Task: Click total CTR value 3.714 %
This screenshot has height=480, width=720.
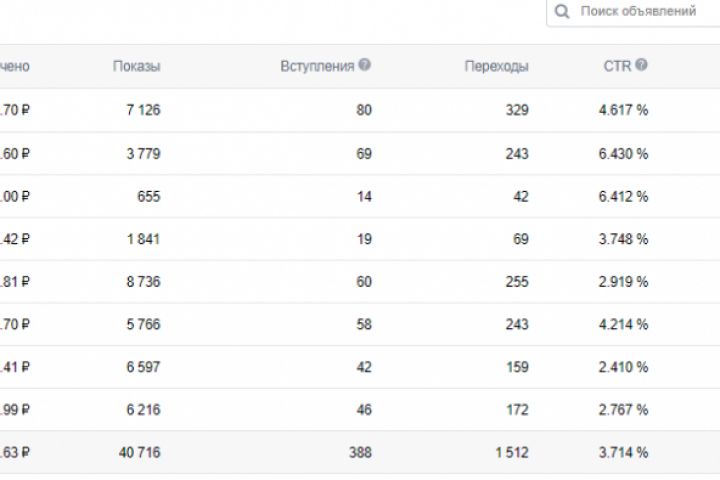Action: pyautogui.click(x=623, y=453)
